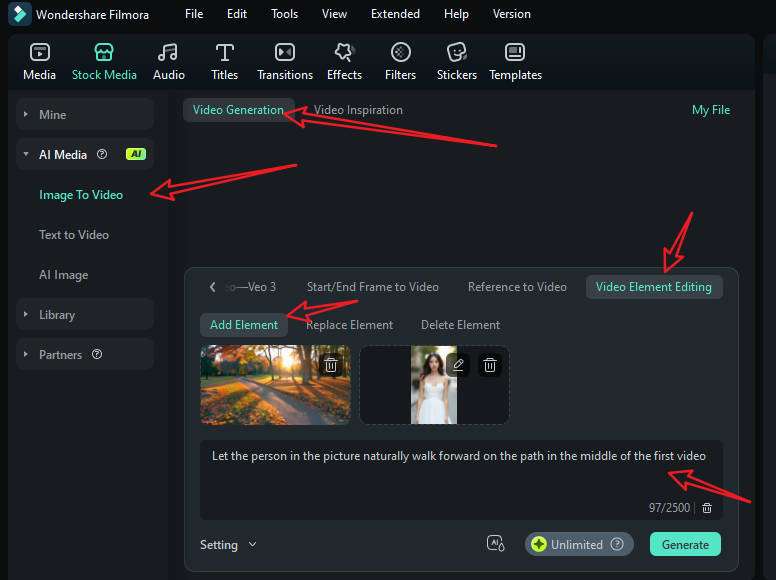The height and width of the screenshot is (580, 776).
Task: Open the Edit menu
Action: [237, 14]
